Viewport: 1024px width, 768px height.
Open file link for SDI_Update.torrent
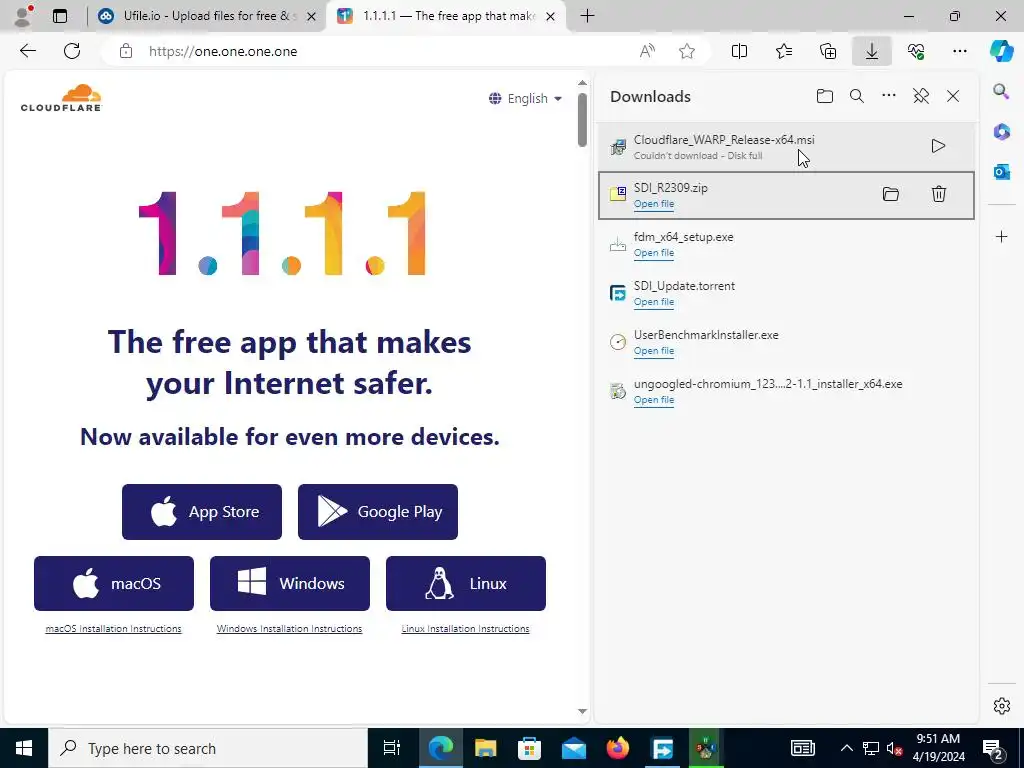(654, 302)
